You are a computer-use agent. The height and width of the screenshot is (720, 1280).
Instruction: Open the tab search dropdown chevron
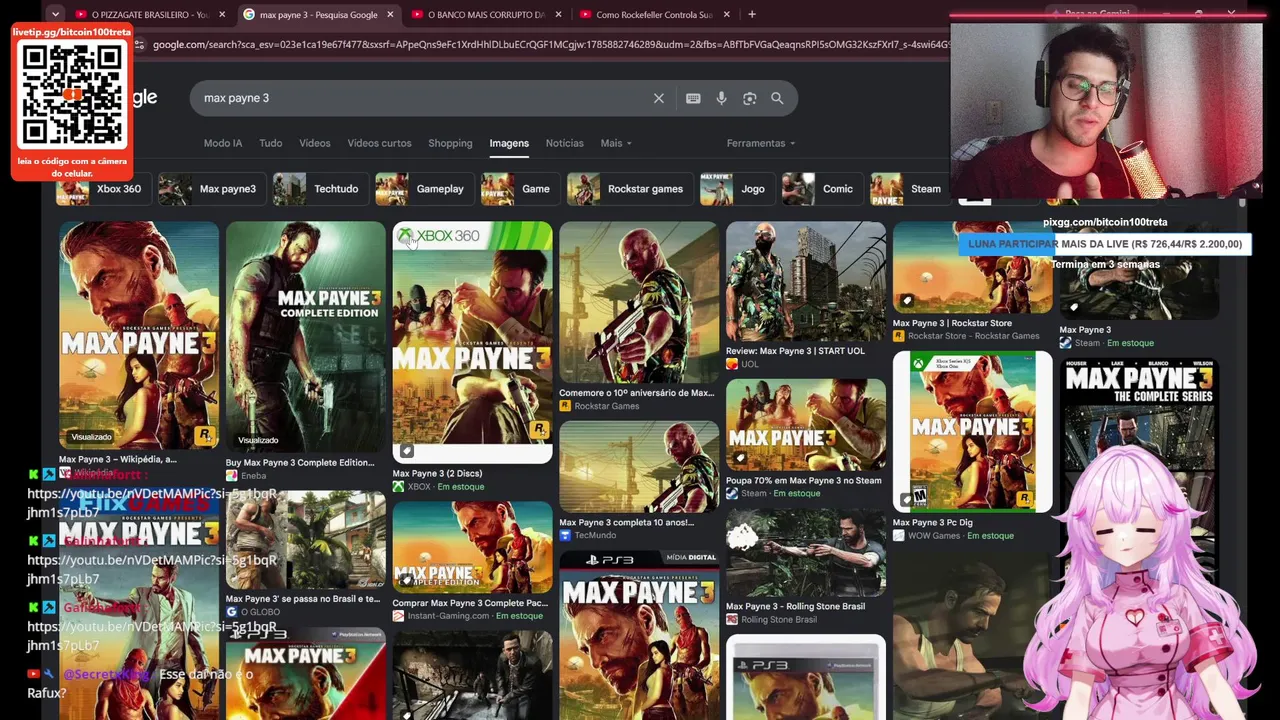(x=55, y=15)
